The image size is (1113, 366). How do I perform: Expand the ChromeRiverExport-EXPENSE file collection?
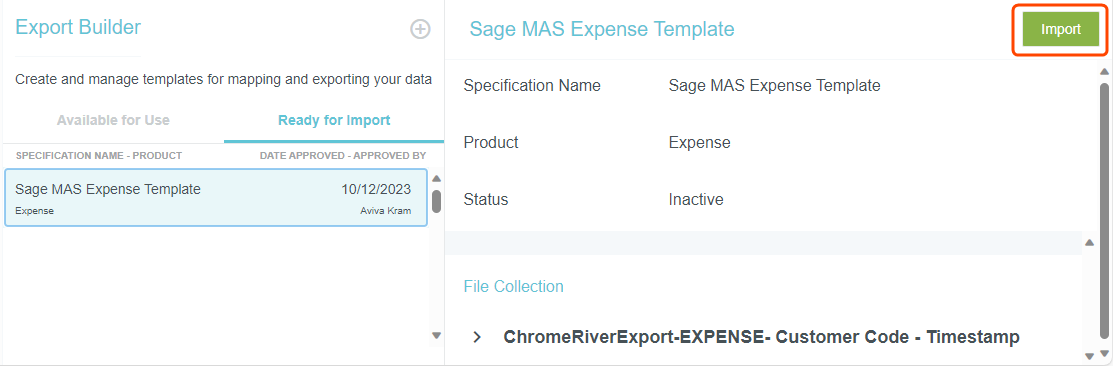(x=477, y=337)
